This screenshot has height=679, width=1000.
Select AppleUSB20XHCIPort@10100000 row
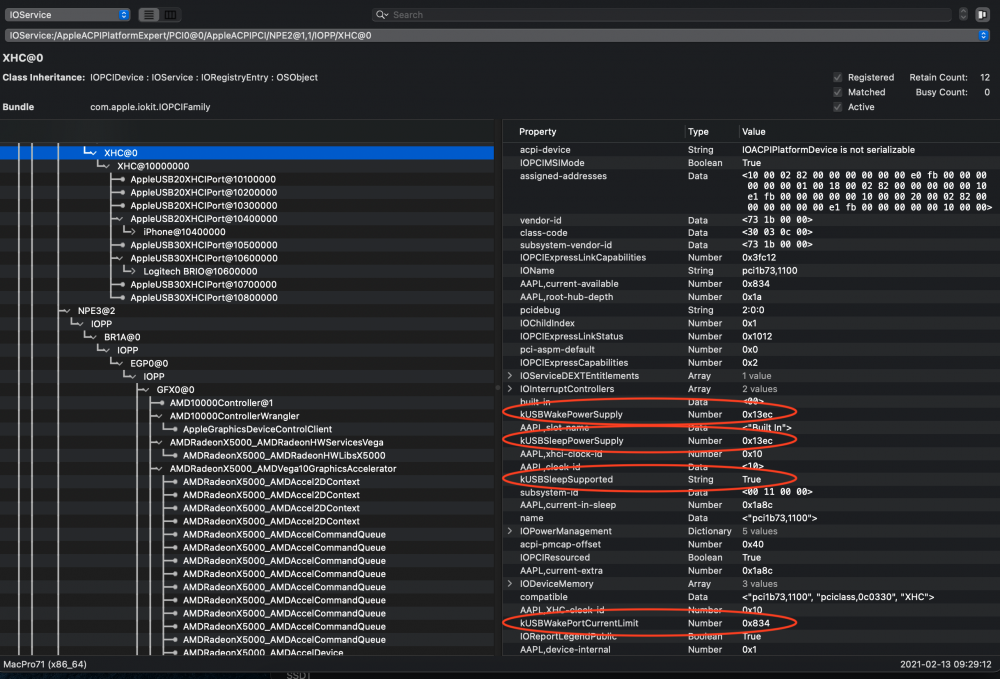point(247,180)
